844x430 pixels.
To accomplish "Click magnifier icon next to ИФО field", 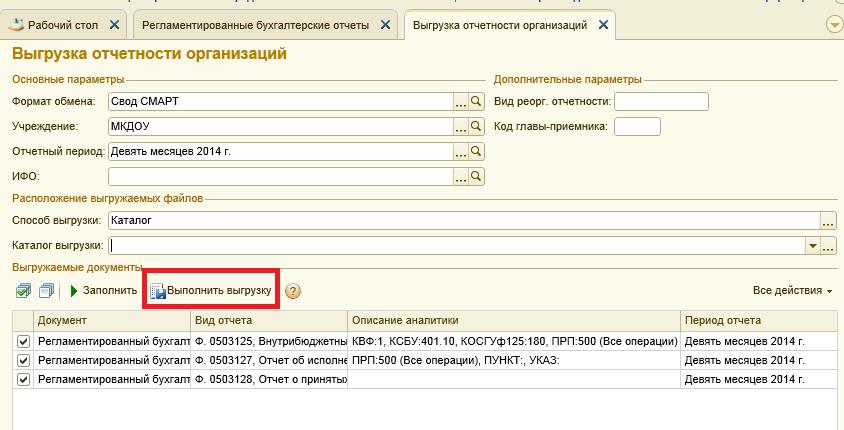I will click(476, 176).
